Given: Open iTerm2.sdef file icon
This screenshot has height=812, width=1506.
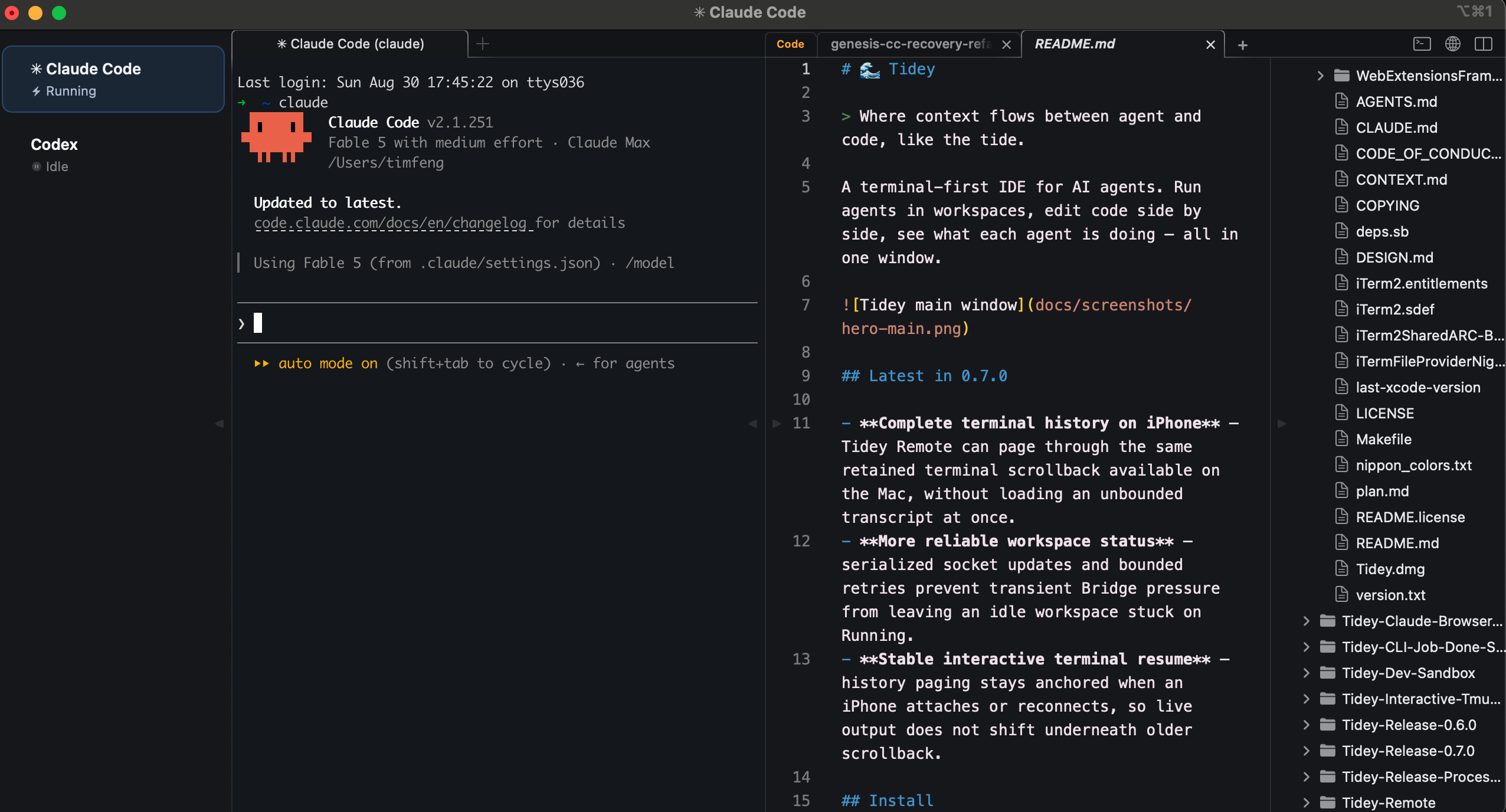Looking at the screenshot, I should (1342, 309).
